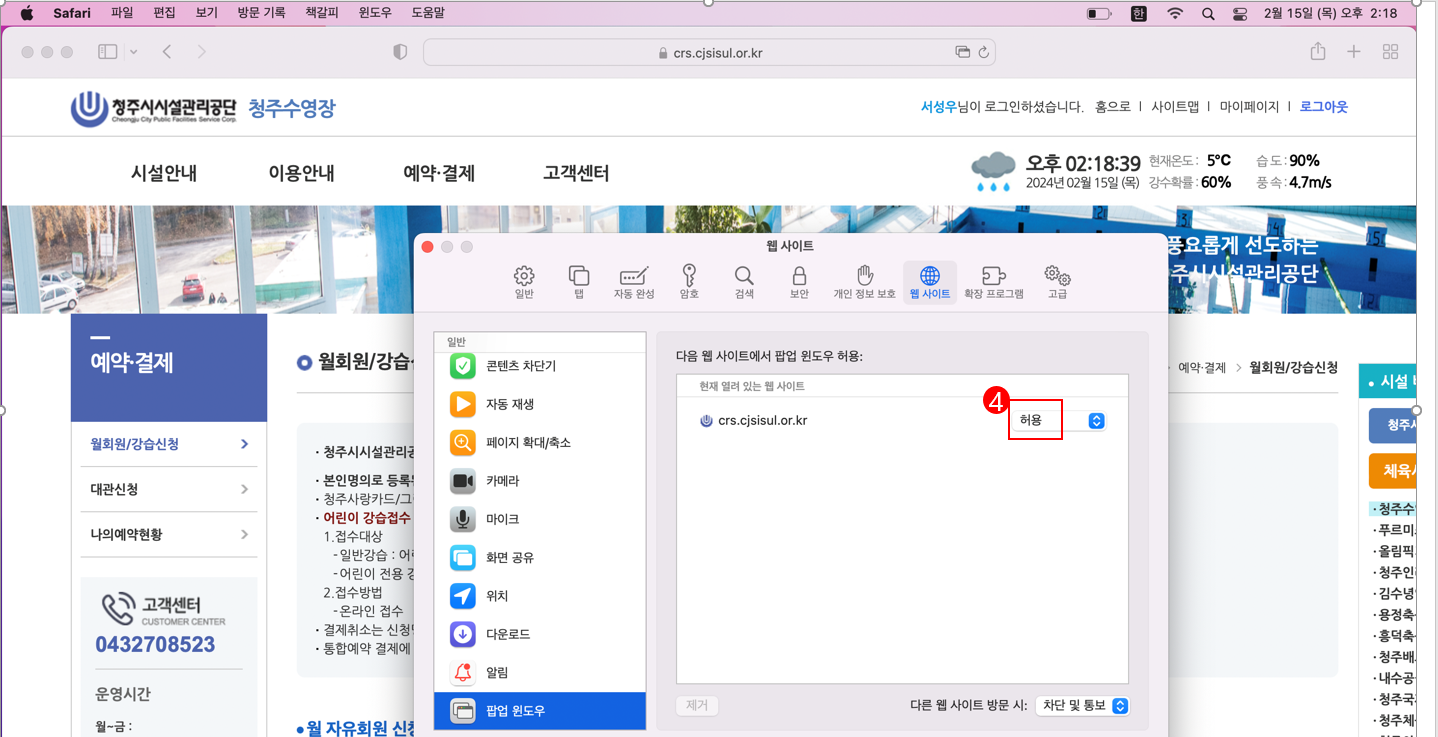Open the 보기 menu

point(206,13)
